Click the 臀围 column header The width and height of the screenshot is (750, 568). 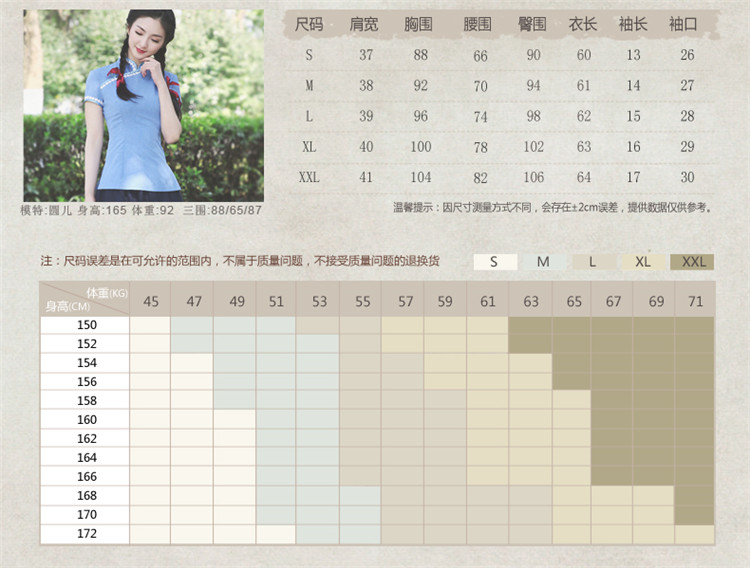pyautogui.click(x=533, y=24)
